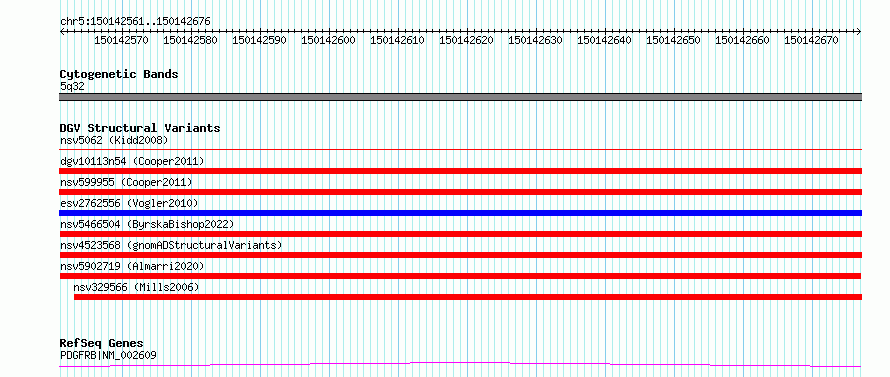Click ruler position 150142630
Viewport: 890px width, 377px height.
tap(535, 40)
